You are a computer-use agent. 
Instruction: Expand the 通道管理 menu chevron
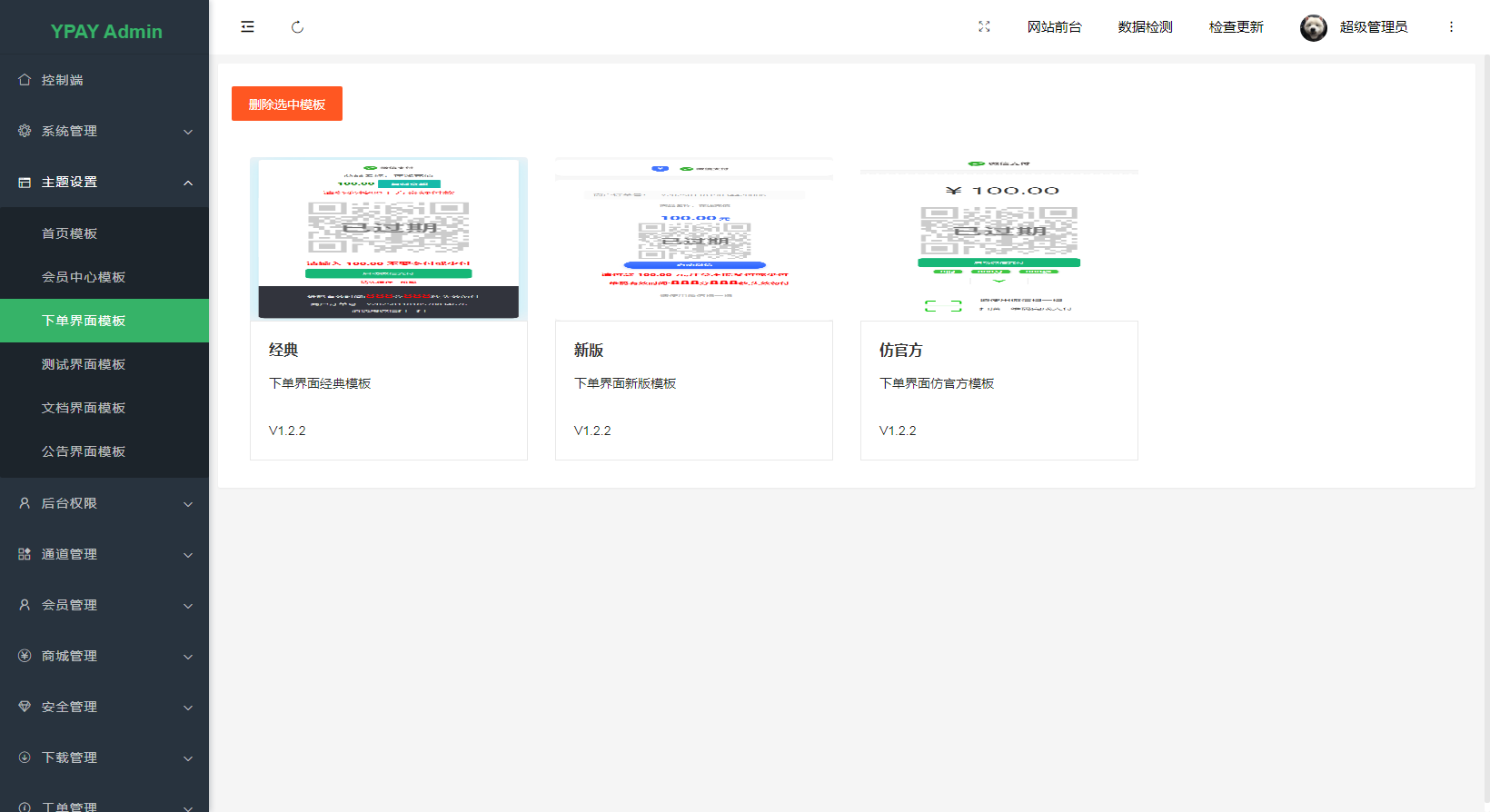(x=188, y=555)
